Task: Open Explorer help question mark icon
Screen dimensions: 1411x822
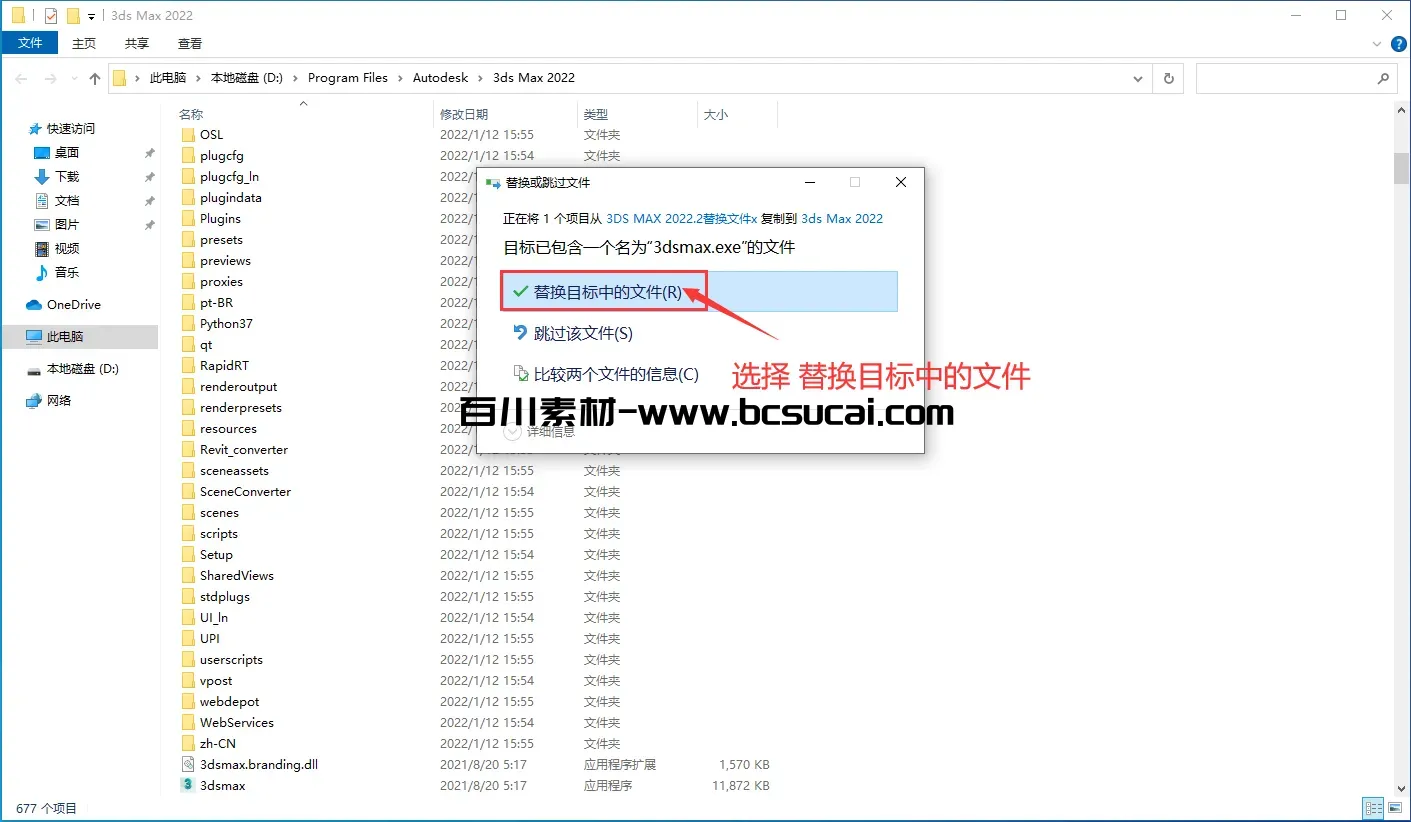Action: pos(1400,43)
